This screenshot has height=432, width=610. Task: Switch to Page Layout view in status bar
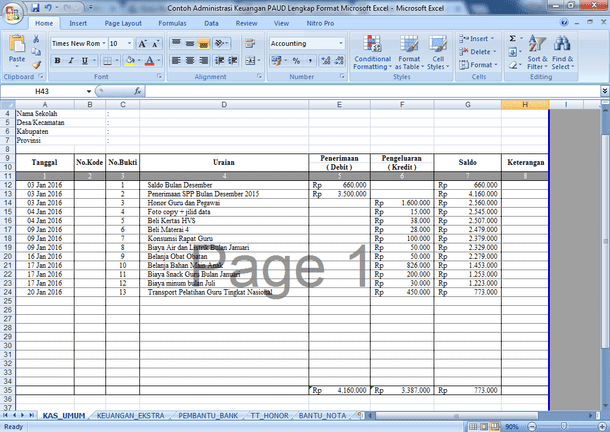point(484,427)
